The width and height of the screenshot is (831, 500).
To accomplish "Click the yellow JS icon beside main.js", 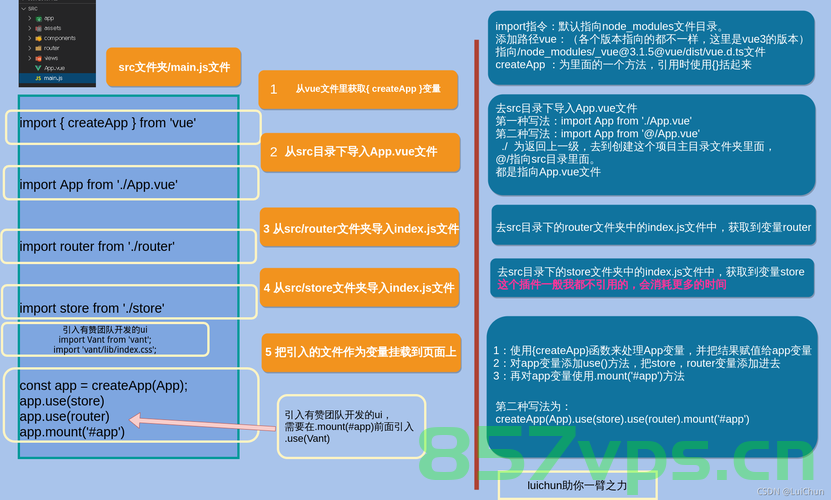I will (38, 78).
